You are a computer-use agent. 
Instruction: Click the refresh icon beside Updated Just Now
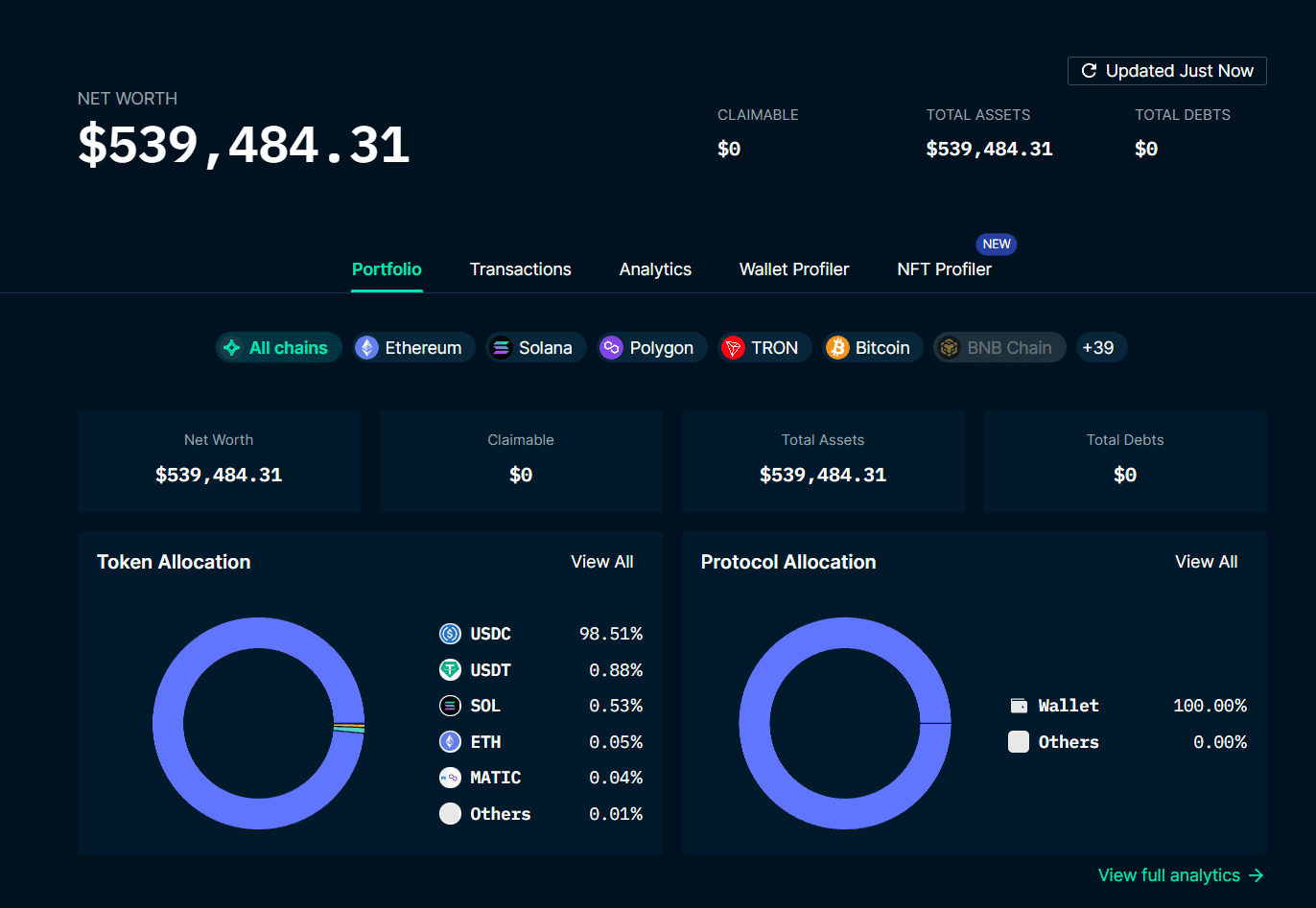click(x=1089, y=71)
